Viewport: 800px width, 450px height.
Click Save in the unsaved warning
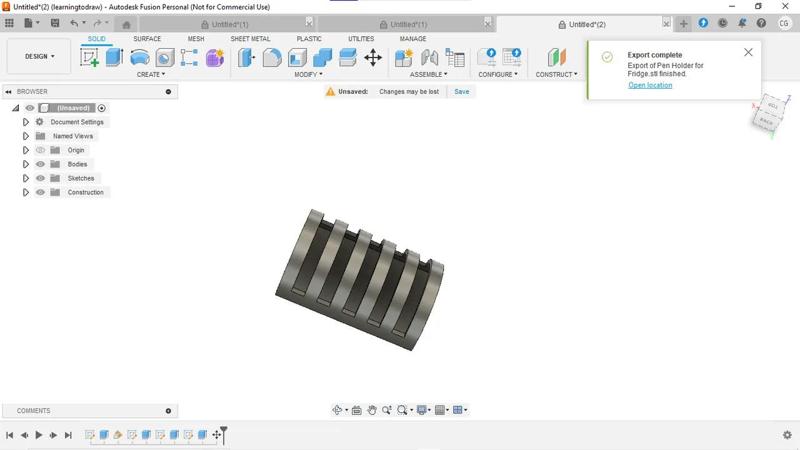pos(462,92)
